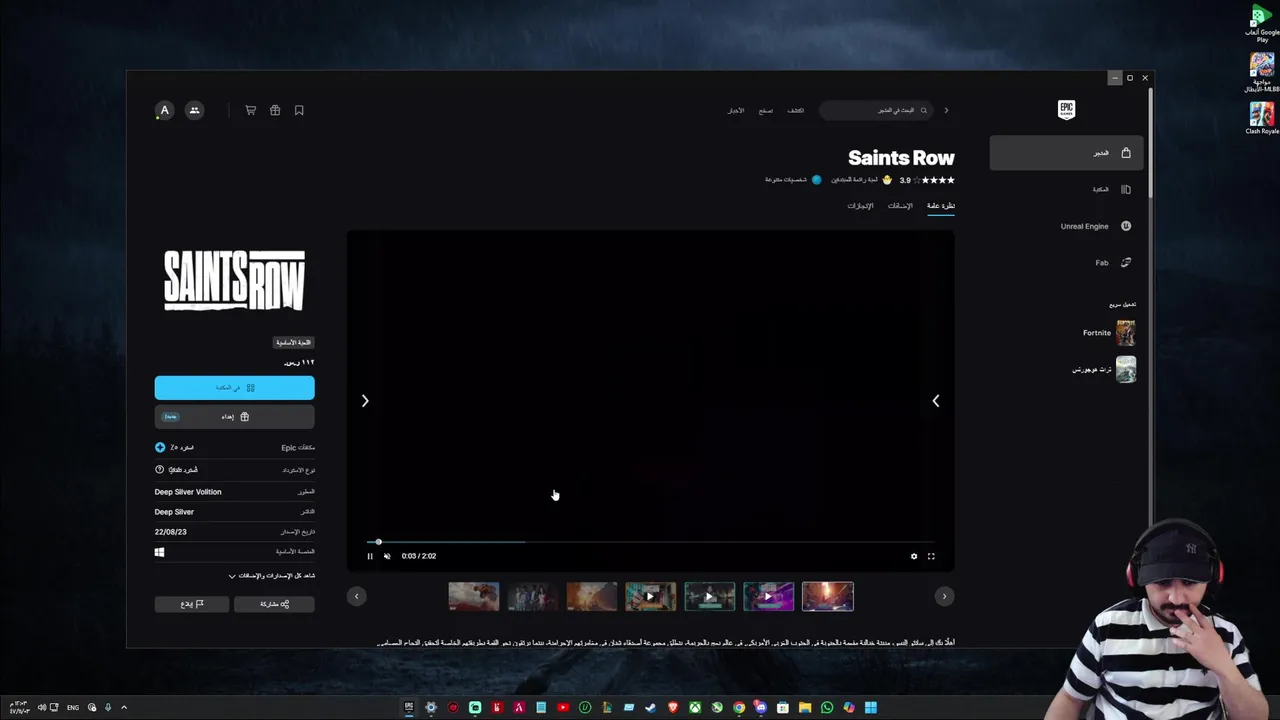Open the Xbox app from taskbar
This screenshot has height=720, width=1280.
tap(695, 708)
